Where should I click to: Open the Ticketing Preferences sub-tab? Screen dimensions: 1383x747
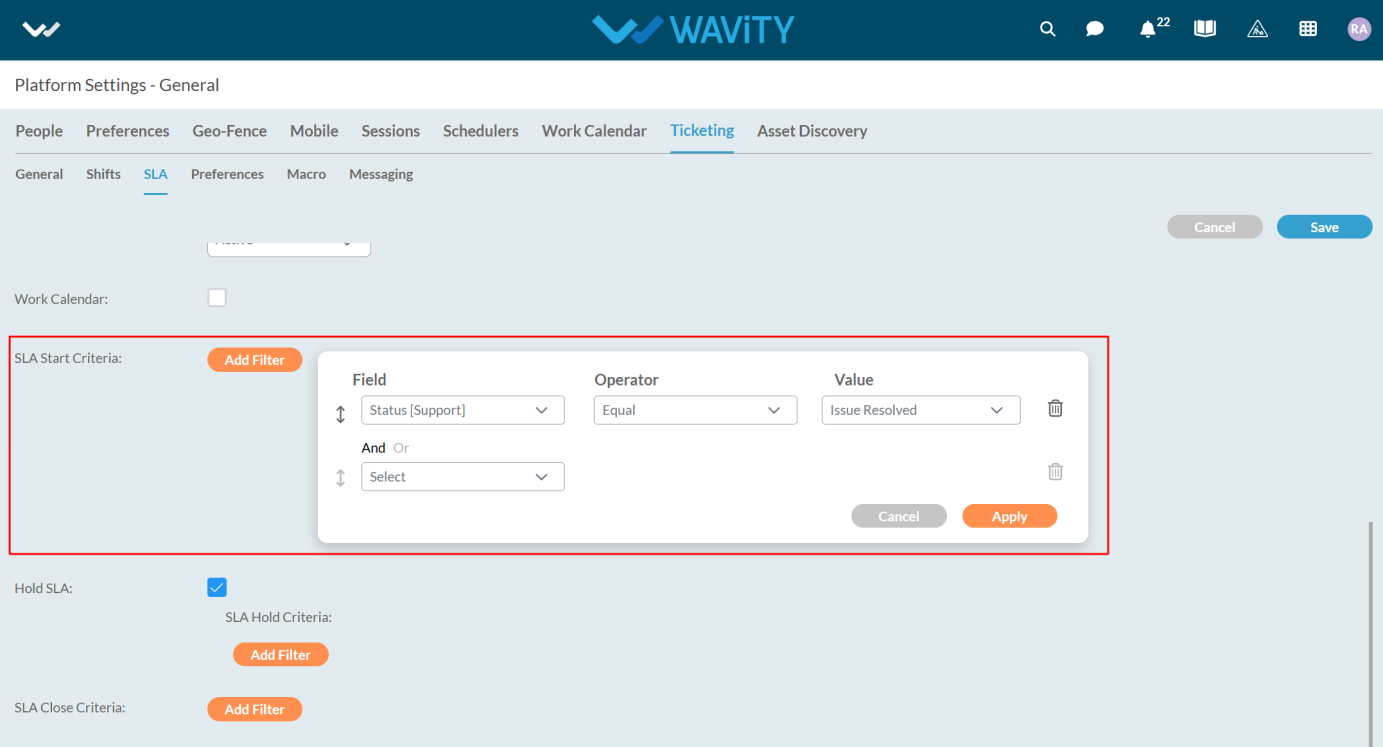[x=227, y=174]
